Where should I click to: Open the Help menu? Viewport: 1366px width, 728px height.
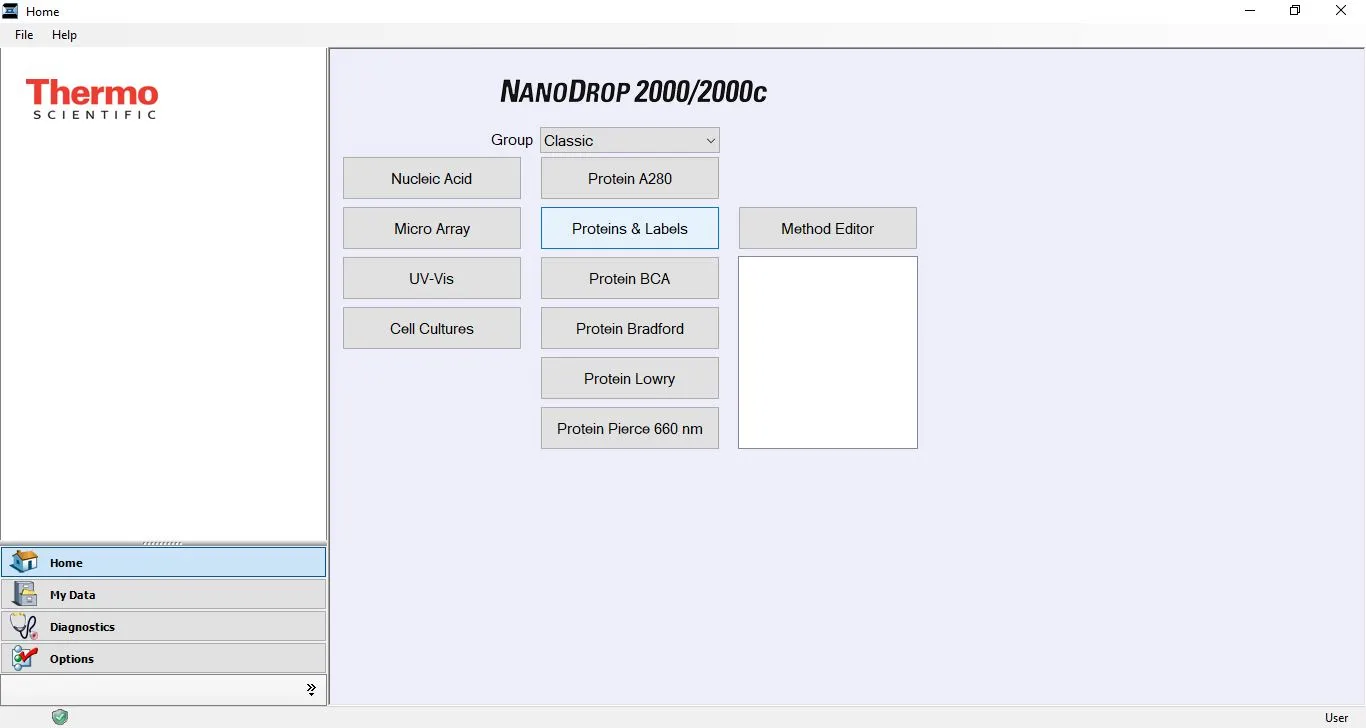(x=64, y=35)
